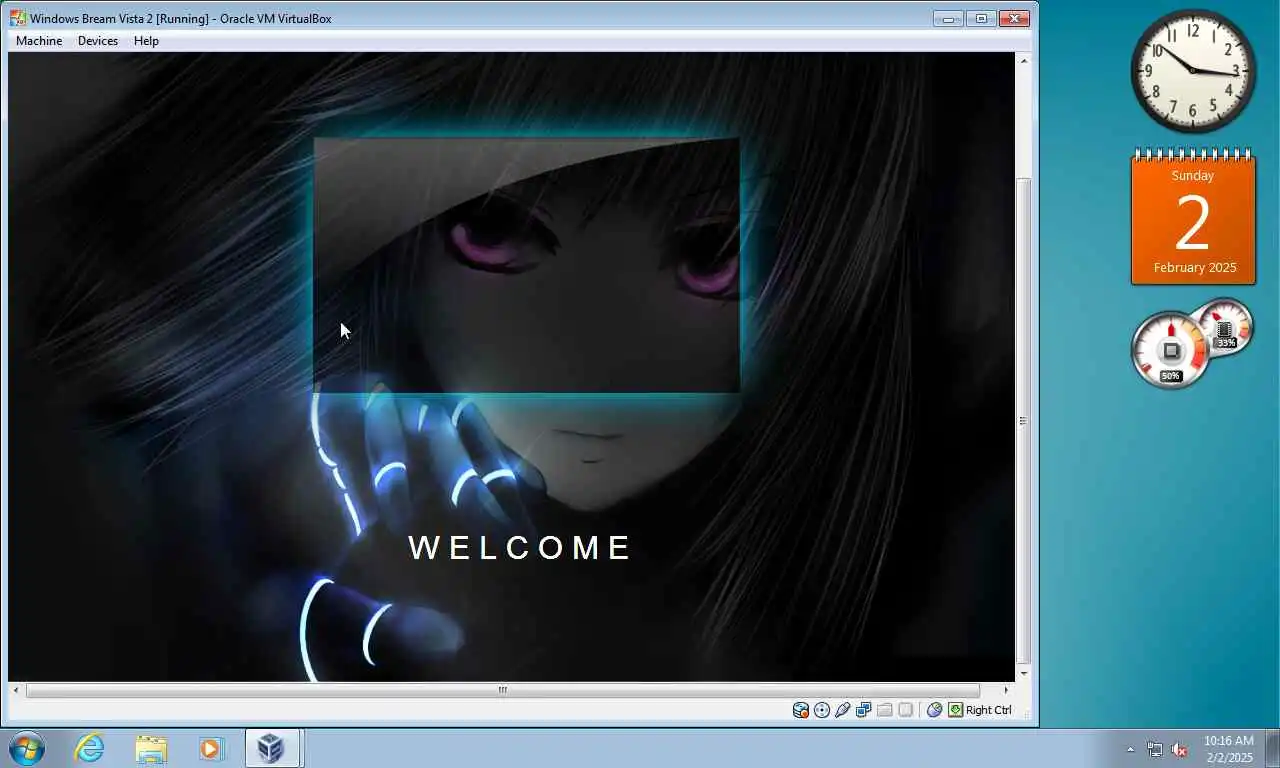The width and height of the screenshot is (1280, 768).
Task: Select the VirtualBox taskbar button
Action: [x=273, y=748]
